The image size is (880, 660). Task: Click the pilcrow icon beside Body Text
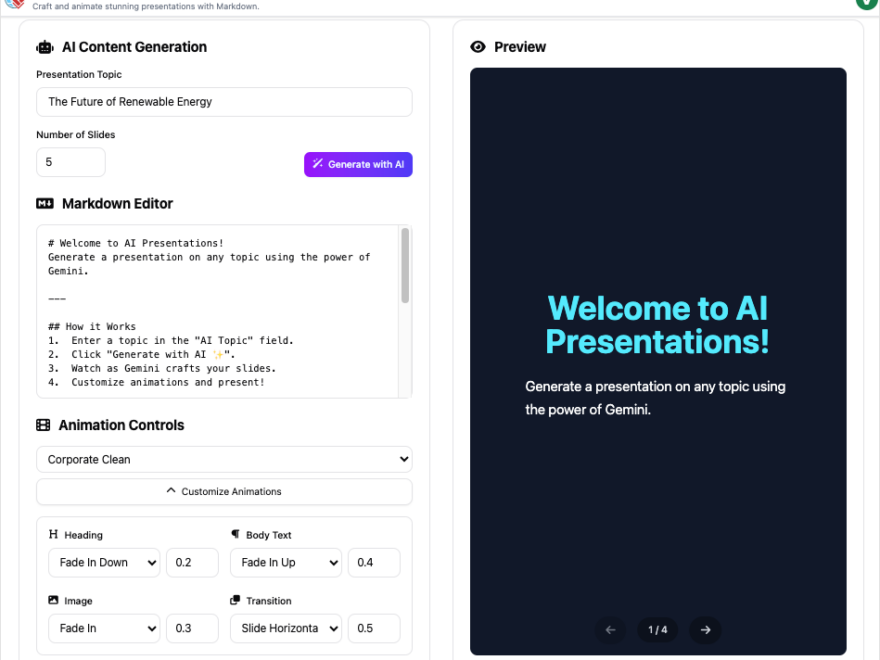(x=236, y=534)
